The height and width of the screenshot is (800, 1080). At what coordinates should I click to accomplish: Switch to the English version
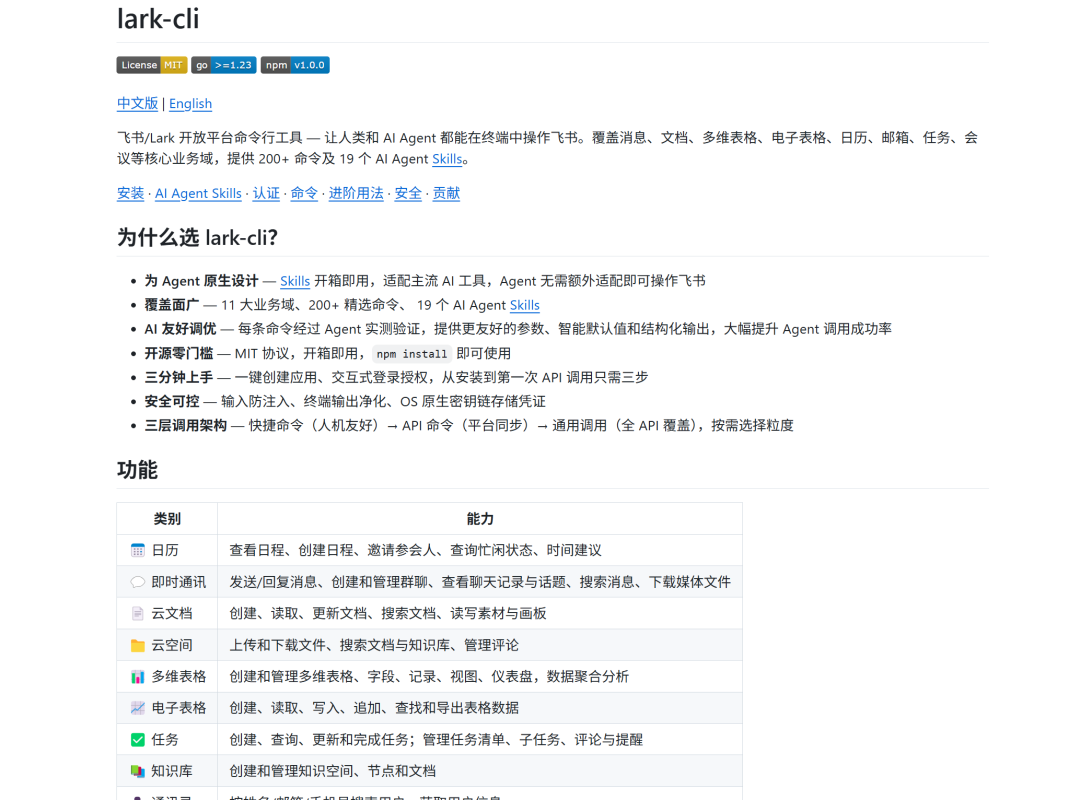click(x=190, y=103)
